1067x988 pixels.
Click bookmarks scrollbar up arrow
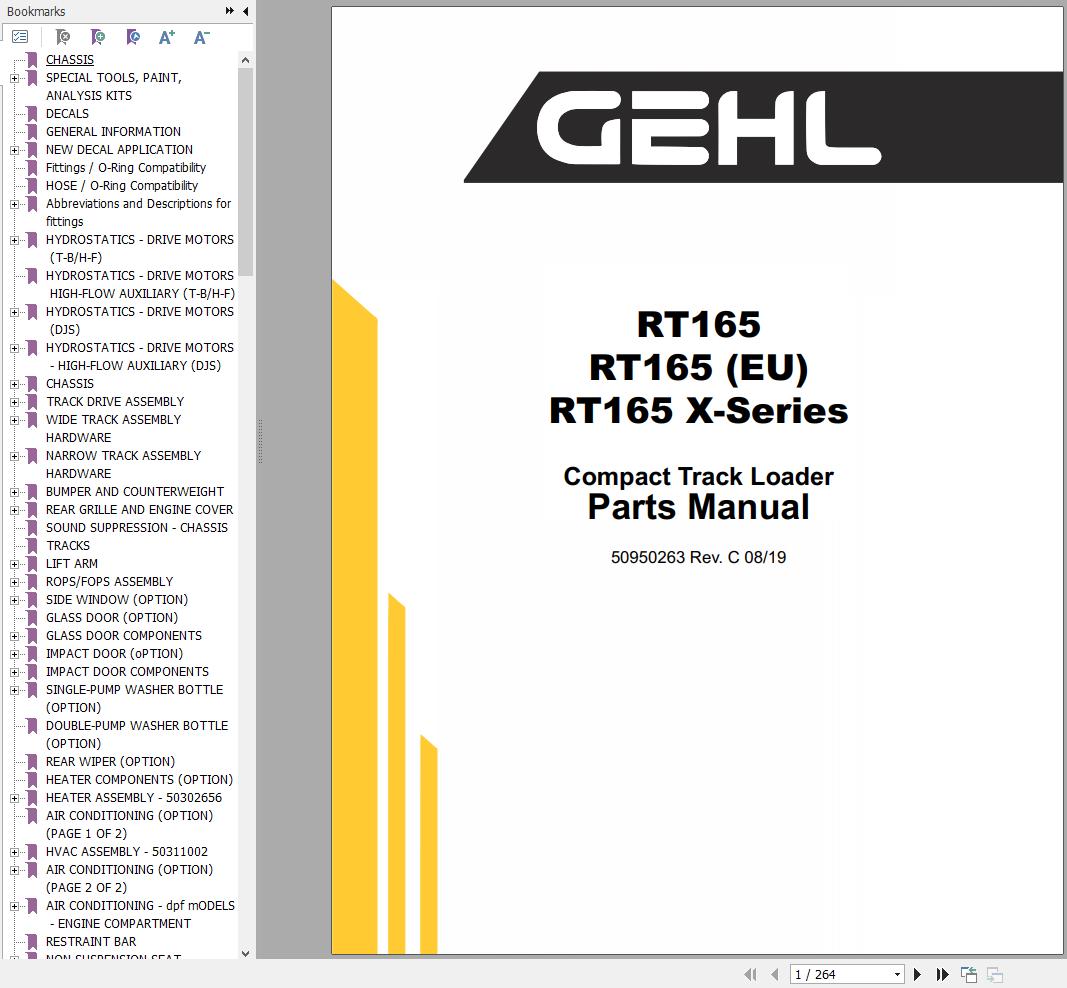click(x=246, y=60)
